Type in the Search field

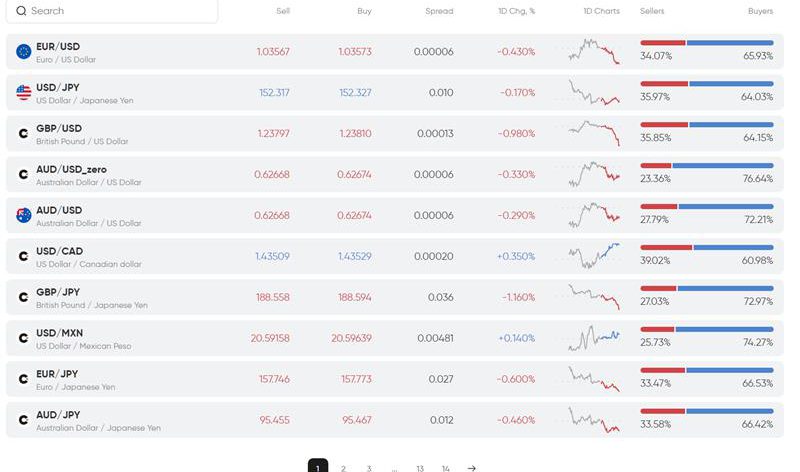point(120,11)
